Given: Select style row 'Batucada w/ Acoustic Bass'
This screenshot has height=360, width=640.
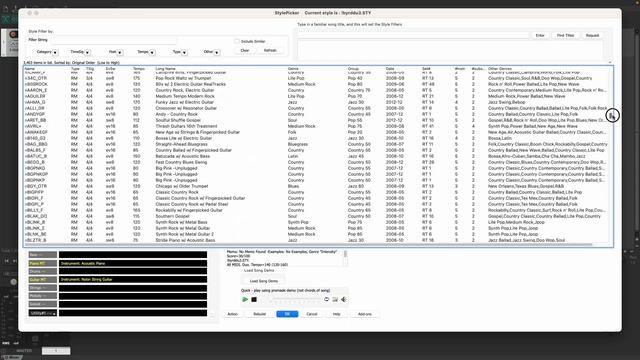Looking at the screenshot, I should [316, 156].
